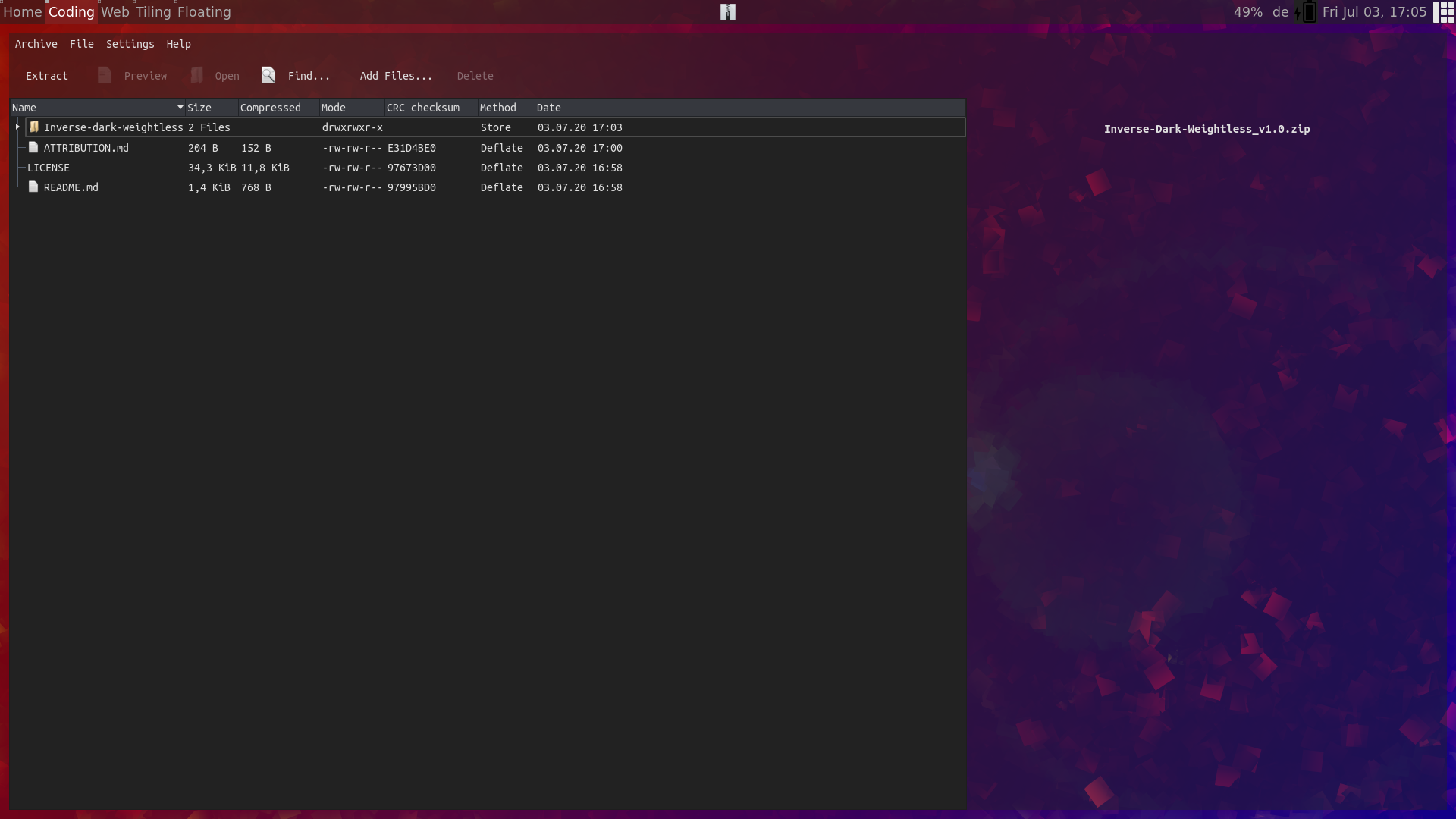Click the Open file icon
The height and width of the screenshot is (819, 1456).
click(x=197, y=75)
